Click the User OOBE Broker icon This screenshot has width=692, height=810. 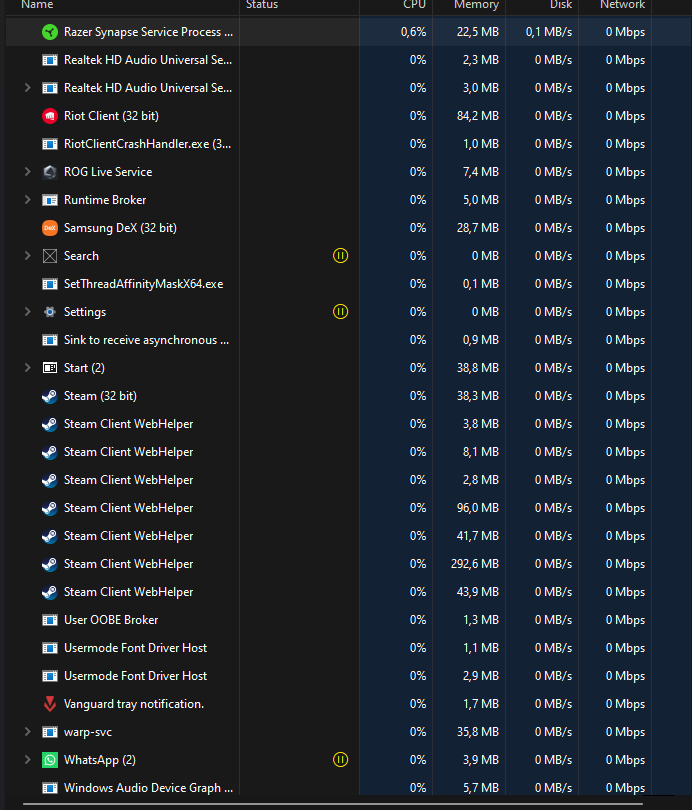coord(50,620)
